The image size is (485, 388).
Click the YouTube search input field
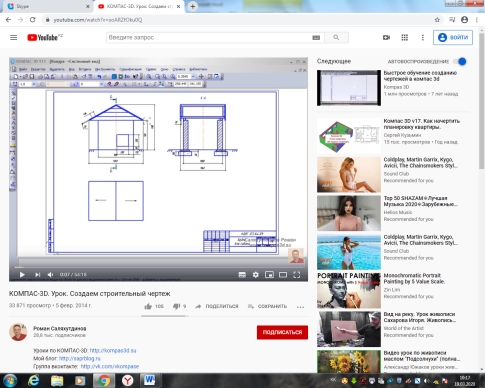pyautogui.click(x=209, y=38)
